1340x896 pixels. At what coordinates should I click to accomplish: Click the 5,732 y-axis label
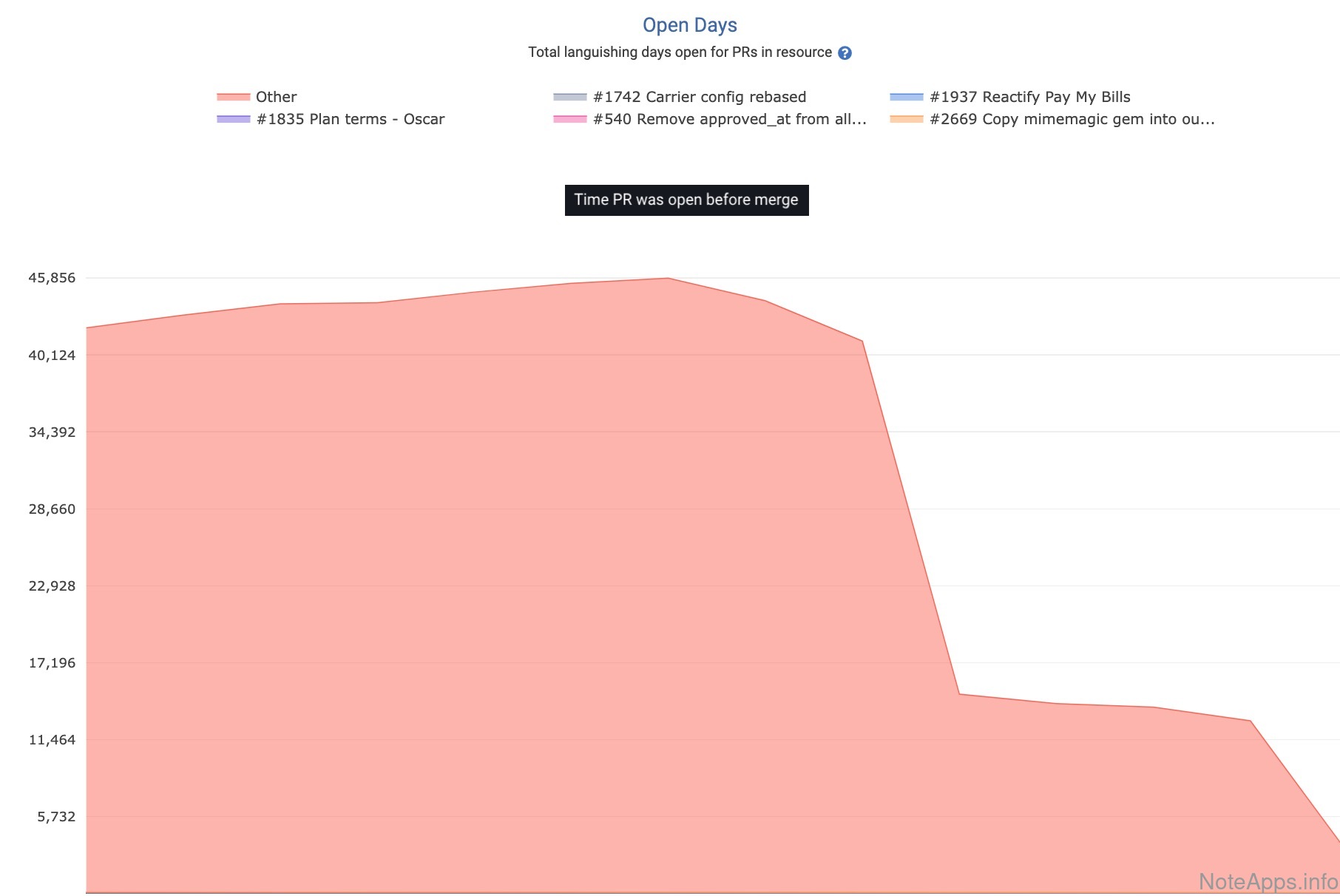[56, 817]
